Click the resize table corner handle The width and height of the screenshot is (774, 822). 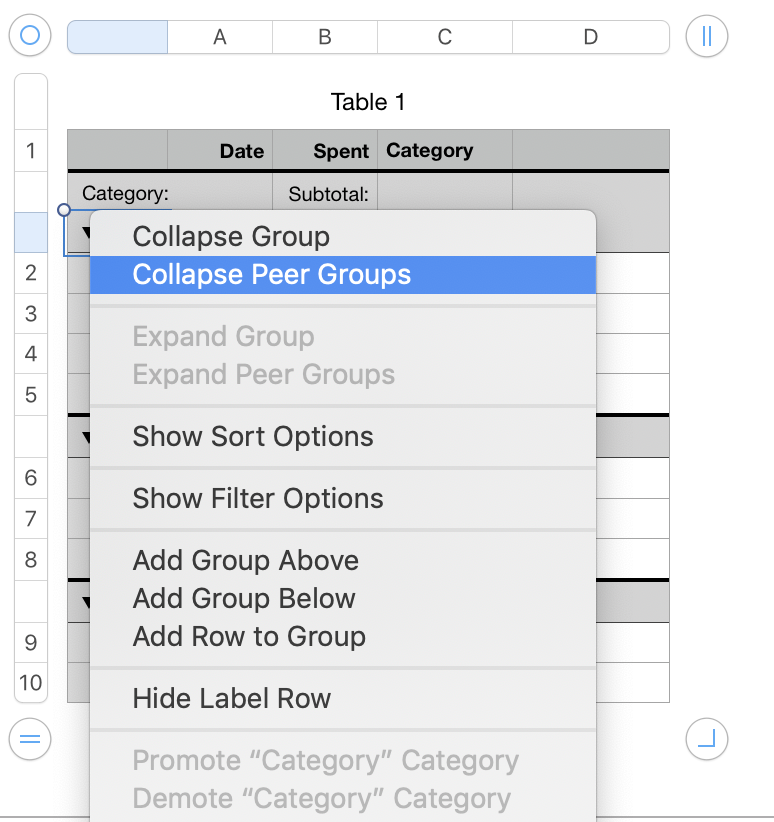pos(706,739)
